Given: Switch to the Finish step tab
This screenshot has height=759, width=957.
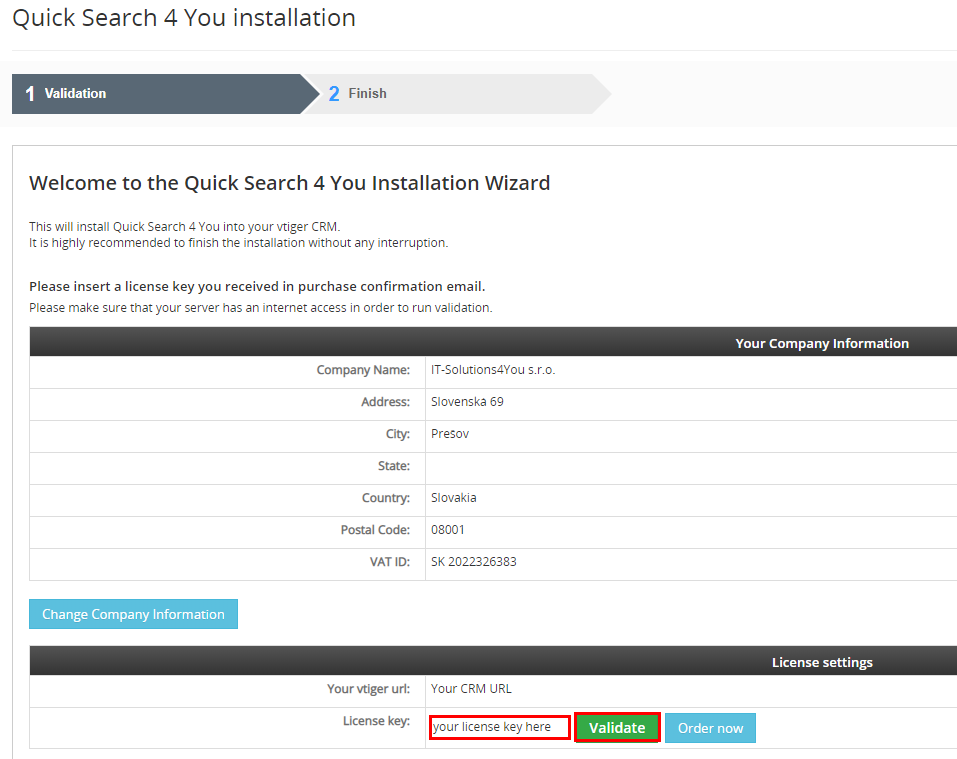Looking at the screenshot, I should pyautogui.click(x=455, y=94).
